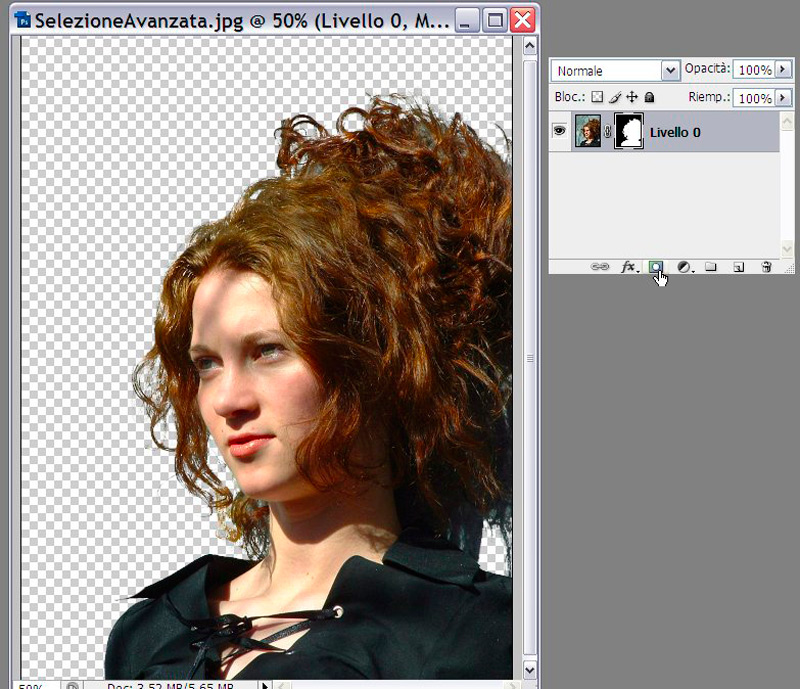Image resolution: width=800 pixels, height=689 pixels.
Task: Click the add layer mask icon
Action: [656, 267]
